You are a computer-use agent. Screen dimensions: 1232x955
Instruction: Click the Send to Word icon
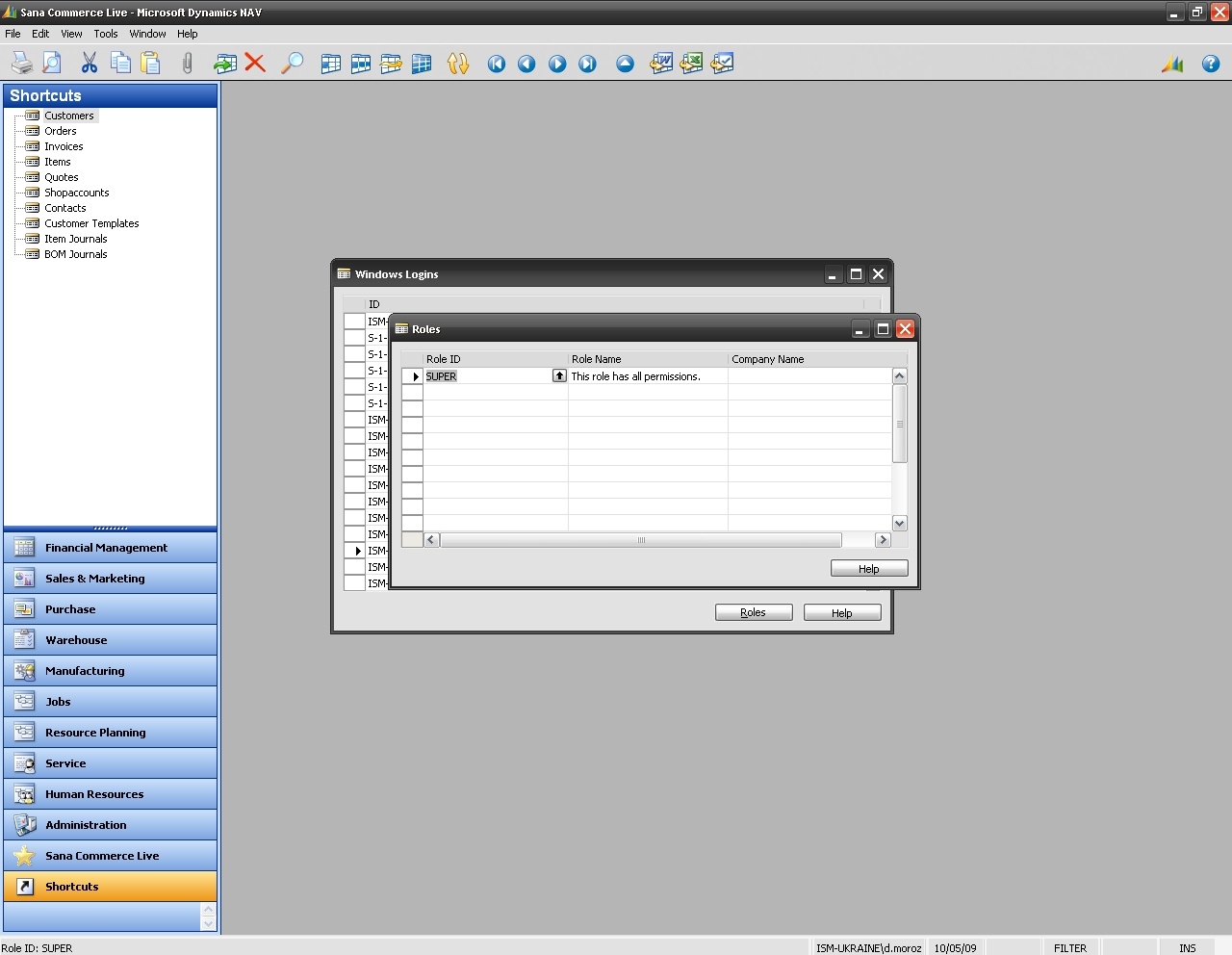[661, 64]
